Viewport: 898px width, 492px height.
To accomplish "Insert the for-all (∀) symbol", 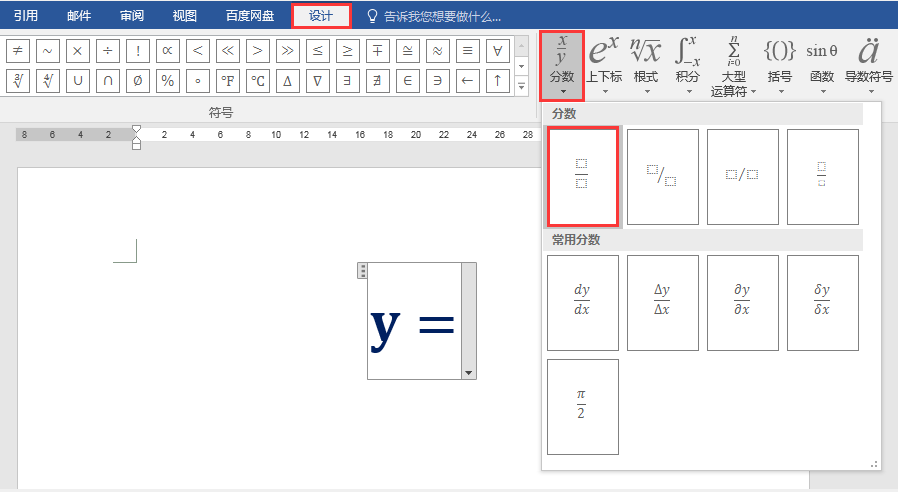I will (497, 50).
